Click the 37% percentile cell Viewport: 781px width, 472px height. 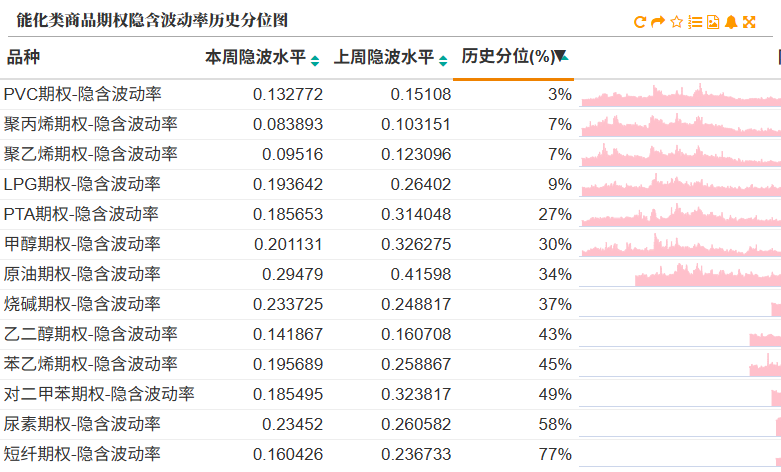(555, 304)
